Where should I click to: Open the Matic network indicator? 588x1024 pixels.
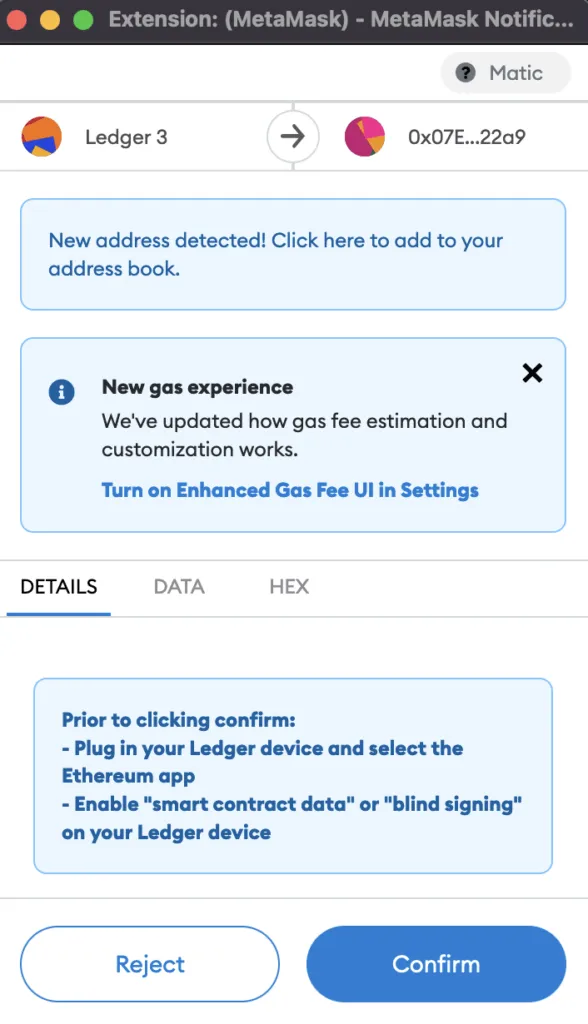pos(506,72)
